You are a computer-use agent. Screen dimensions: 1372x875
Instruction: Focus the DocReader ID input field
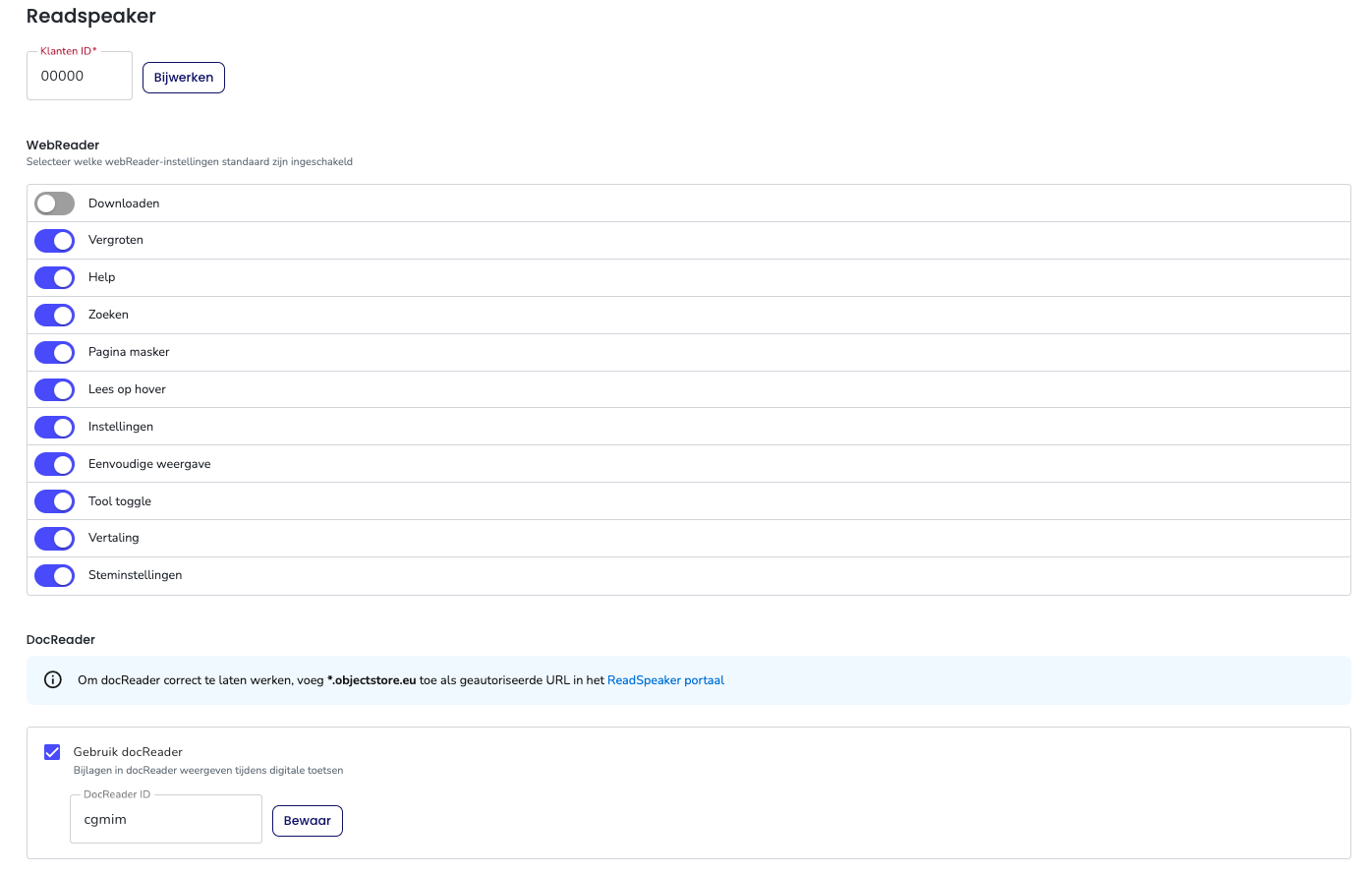(166, 819)
